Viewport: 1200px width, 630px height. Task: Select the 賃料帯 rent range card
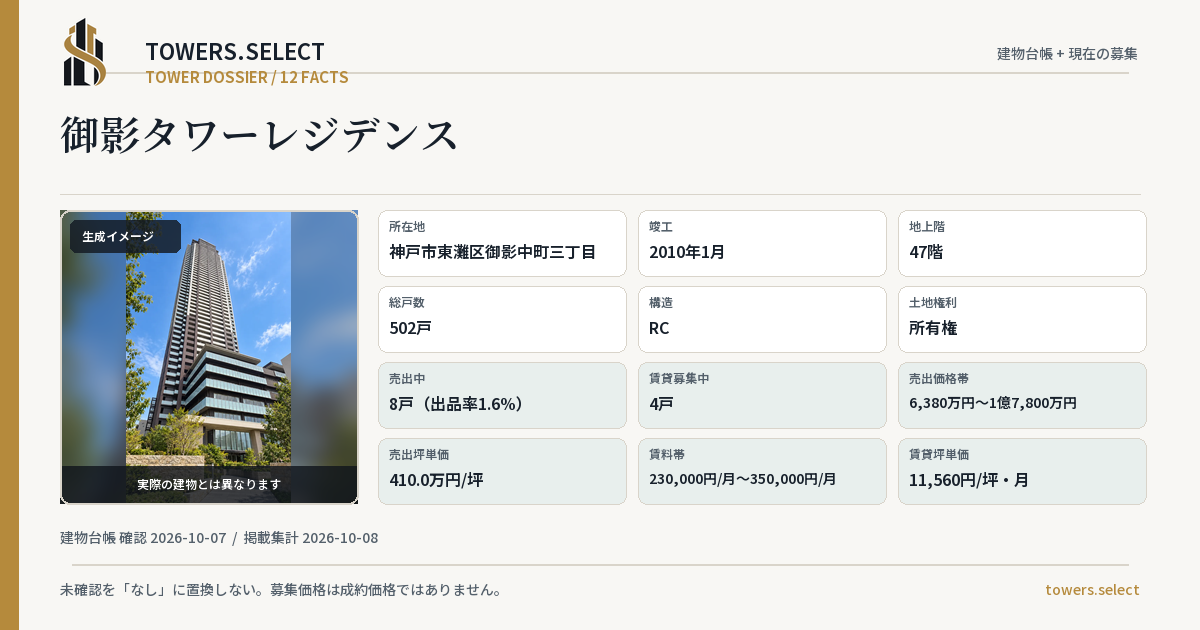pyautogui.click(x=762, y=471)
